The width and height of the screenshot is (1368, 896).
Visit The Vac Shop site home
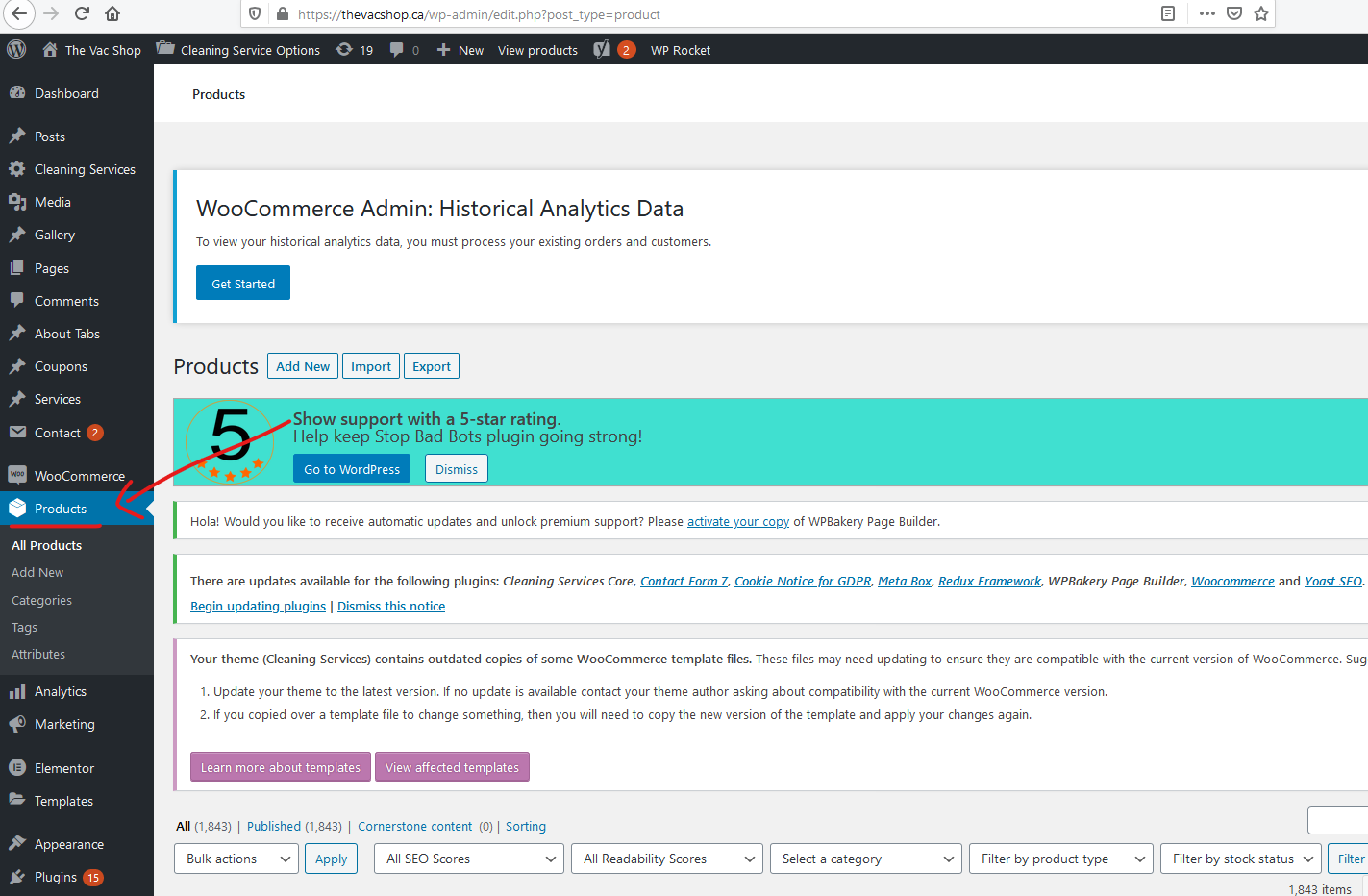(x=91, y=50)
